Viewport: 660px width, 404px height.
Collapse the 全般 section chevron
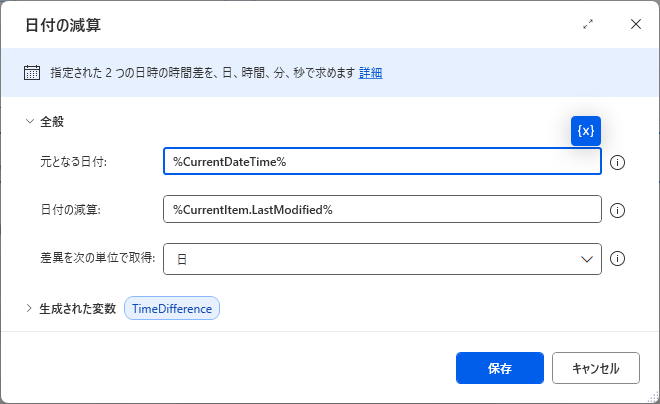pyautogui.click(x=29, y=122)
